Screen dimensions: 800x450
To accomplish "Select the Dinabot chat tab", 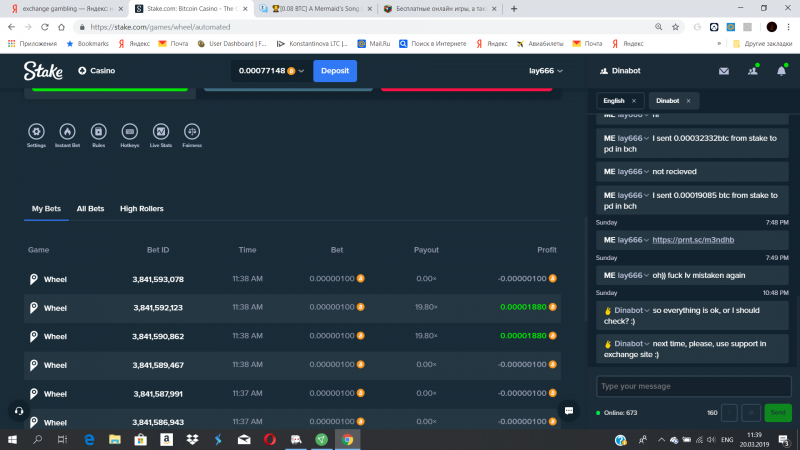I will coord(667,101).
